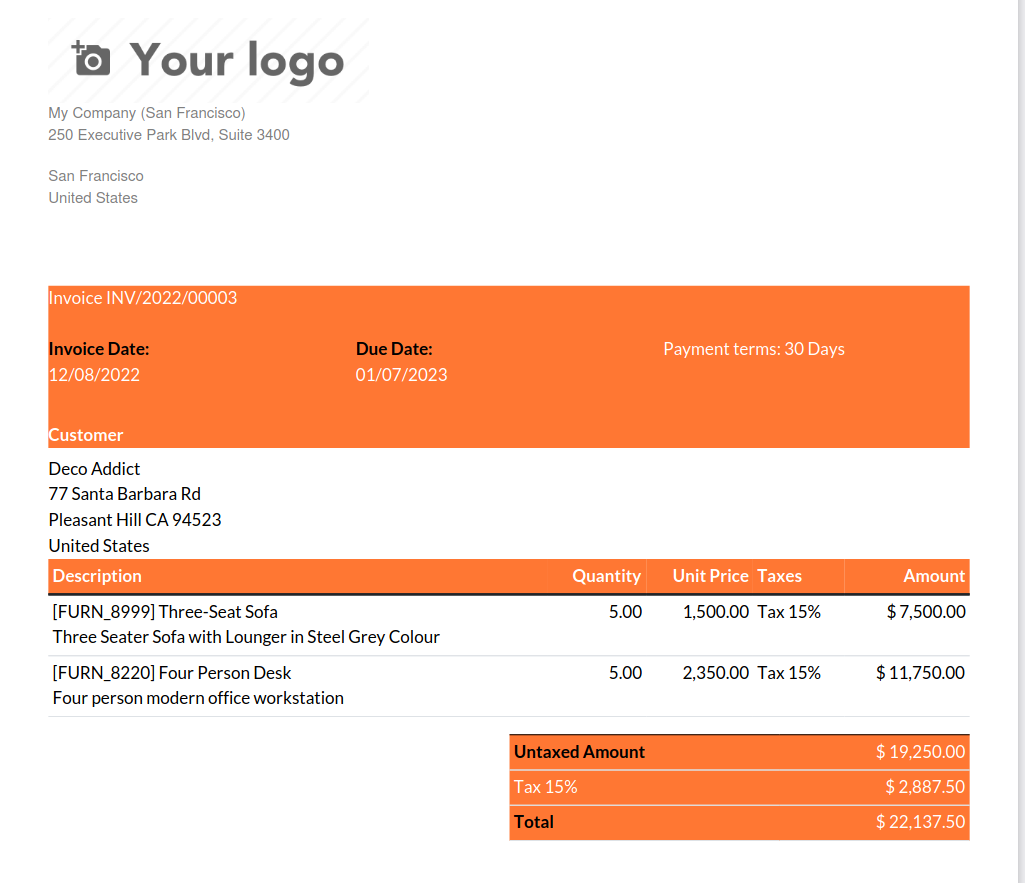Click the due date value 01/07/2023
1025x883 pixels.
[x=401, y=375]
